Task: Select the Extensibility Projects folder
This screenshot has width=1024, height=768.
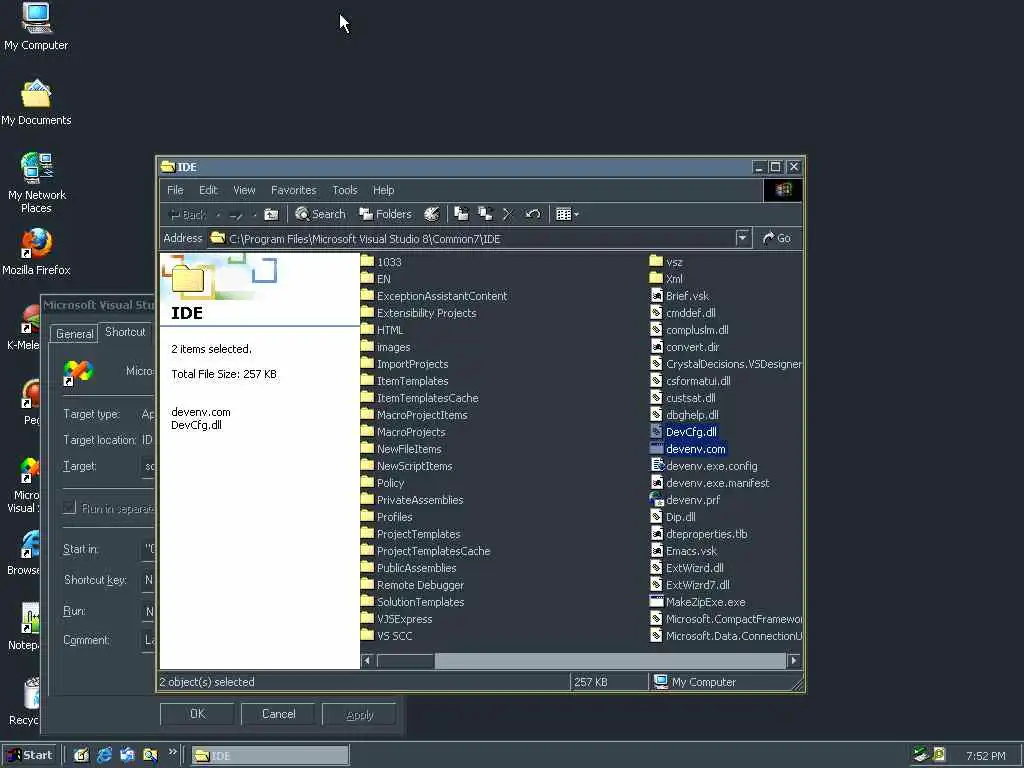Action: pos(419,313)
